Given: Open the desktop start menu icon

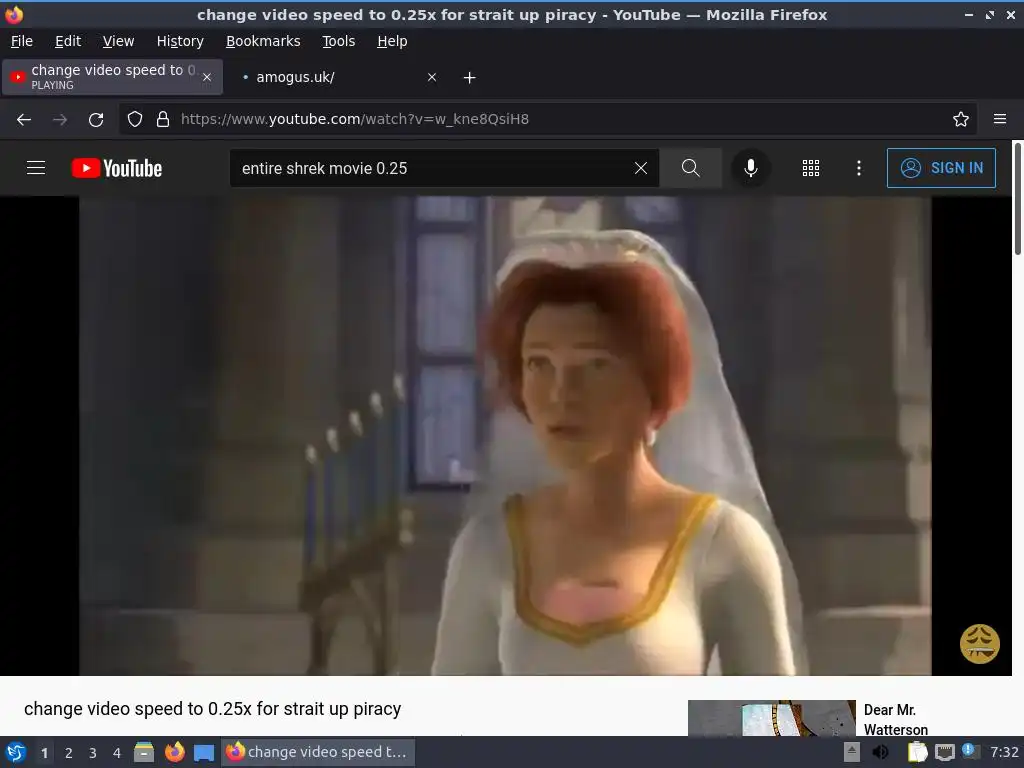Looking at the screenshot, I should [16, 752].
